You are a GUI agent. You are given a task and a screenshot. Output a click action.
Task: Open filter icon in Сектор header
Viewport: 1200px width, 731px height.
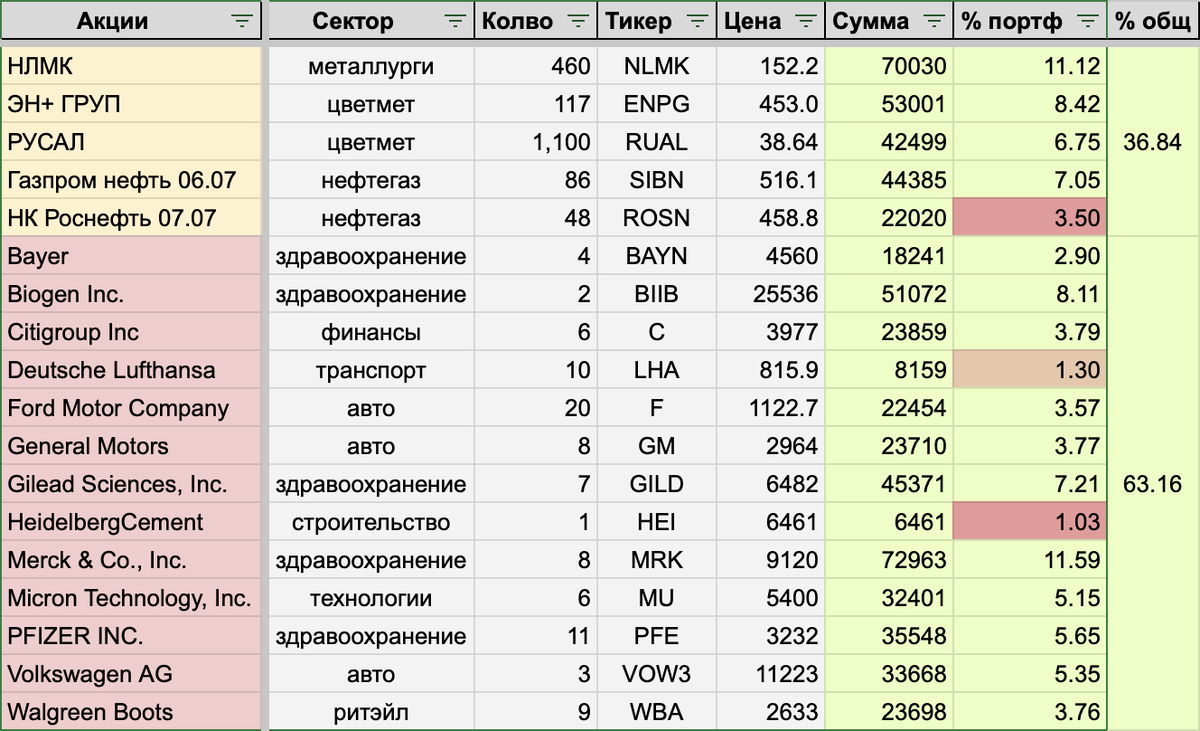[454, 20]
